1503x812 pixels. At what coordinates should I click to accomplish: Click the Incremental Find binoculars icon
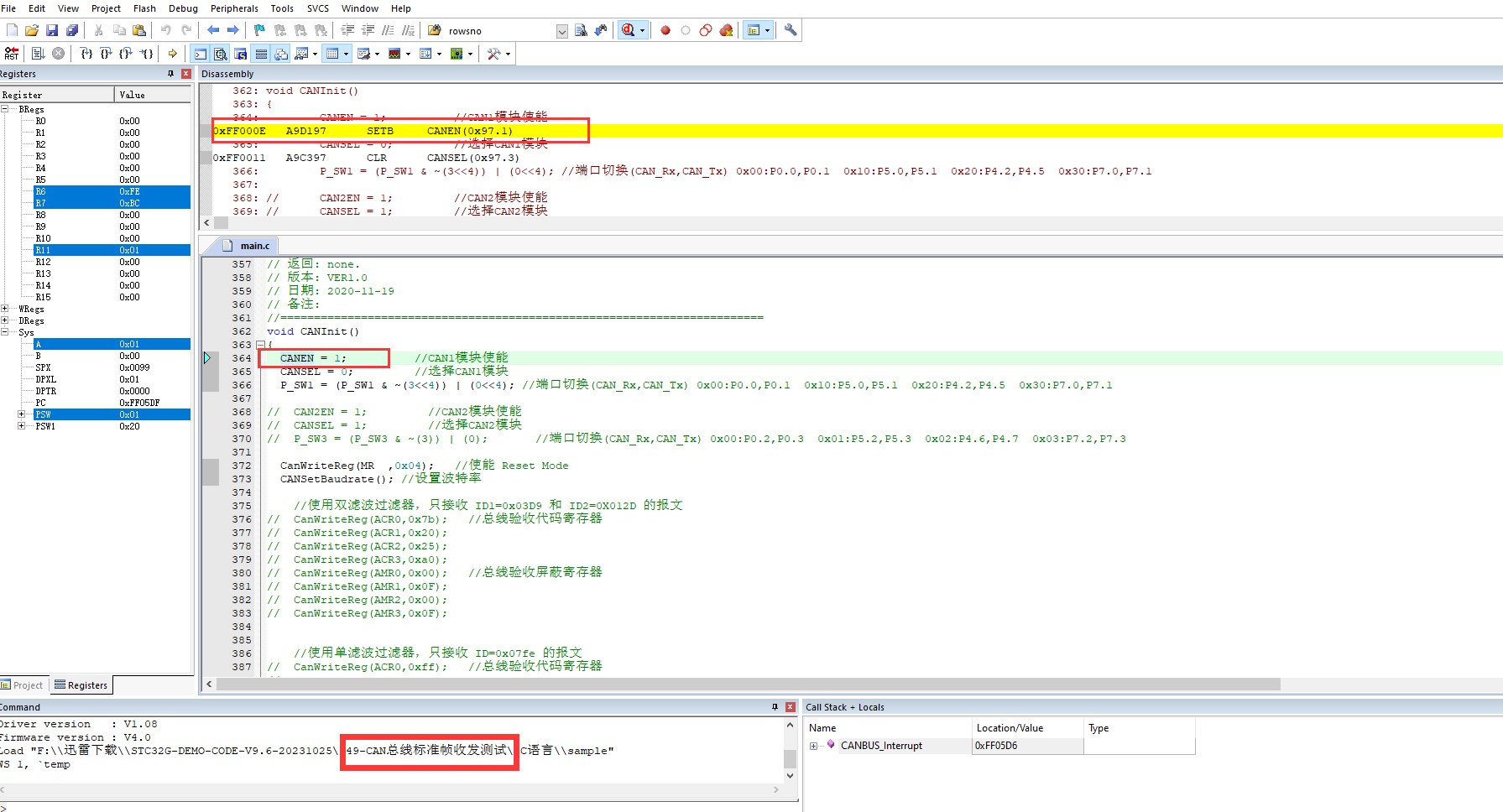point(601,30)
